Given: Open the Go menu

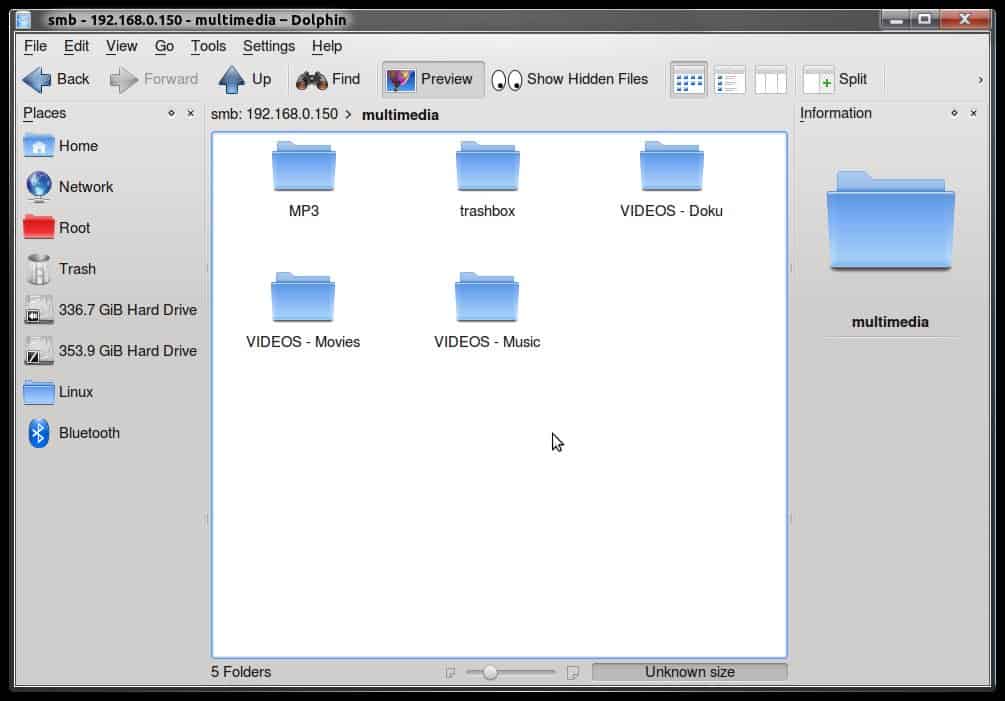Looking at the screenshot, I should [x=164, y=46].
